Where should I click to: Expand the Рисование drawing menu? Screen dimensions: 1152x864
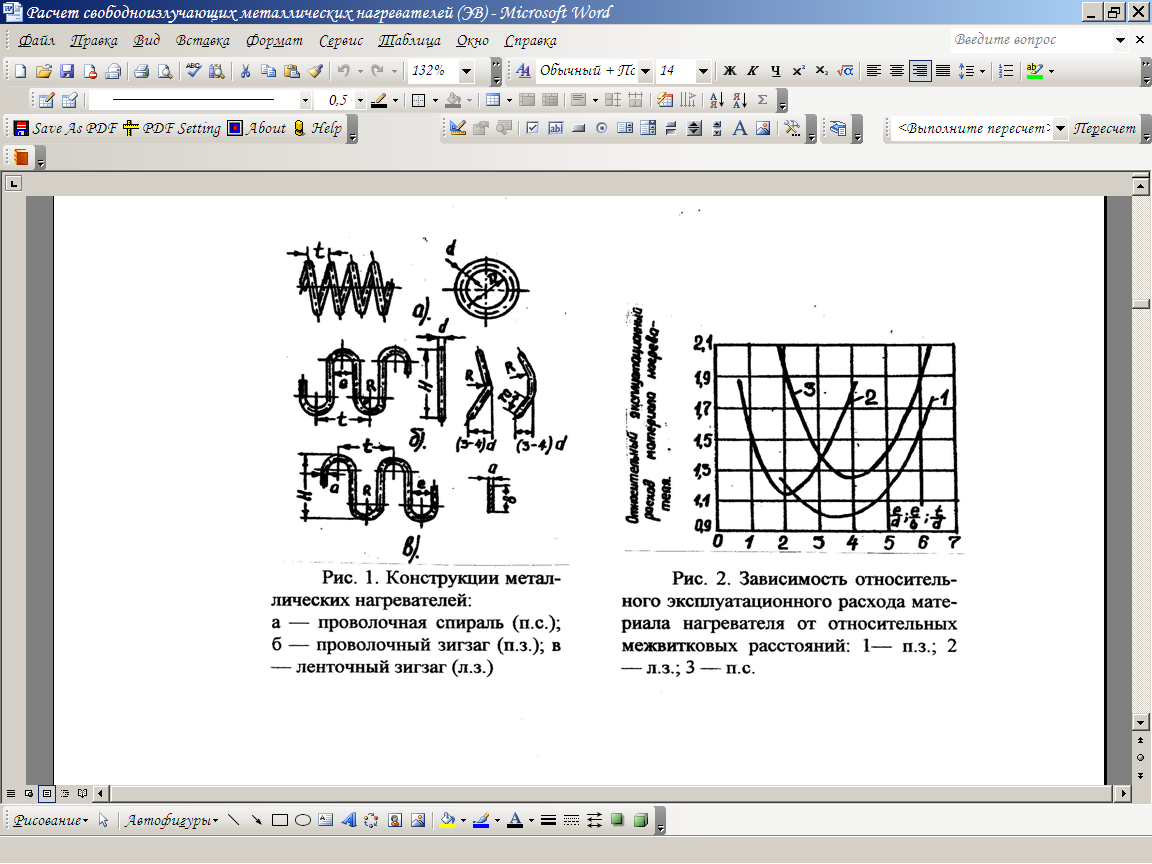coord(50,821)
